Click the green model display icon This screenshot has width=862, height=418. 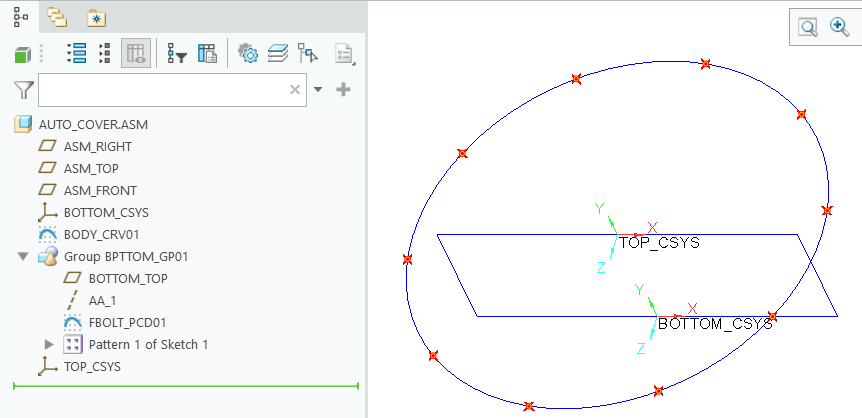[x=23, y=54]
